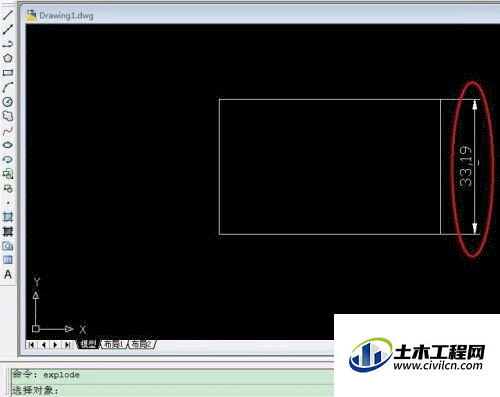Select the Revision Cloud tool
This screenshot has width=500, height=397.
coord(8,116)
